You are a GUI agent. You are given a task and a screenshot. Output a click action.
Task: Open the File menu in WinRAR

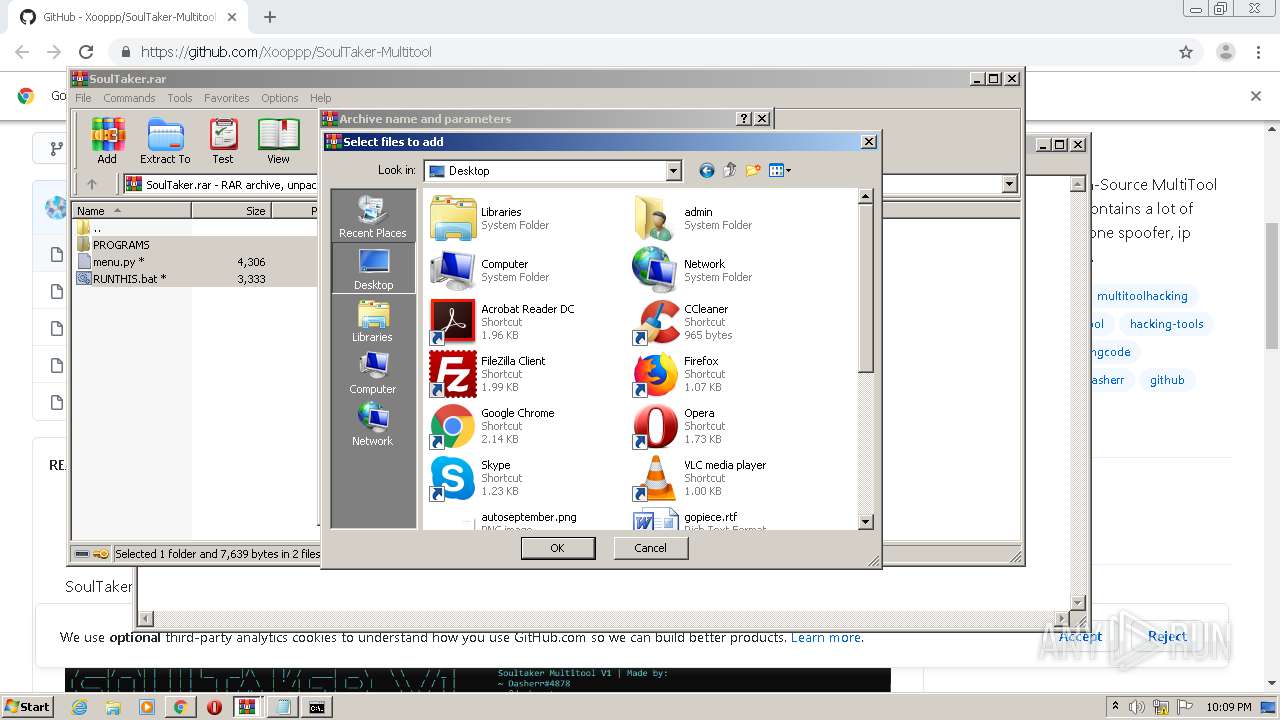pyautogui.click(x=83, y=98)
